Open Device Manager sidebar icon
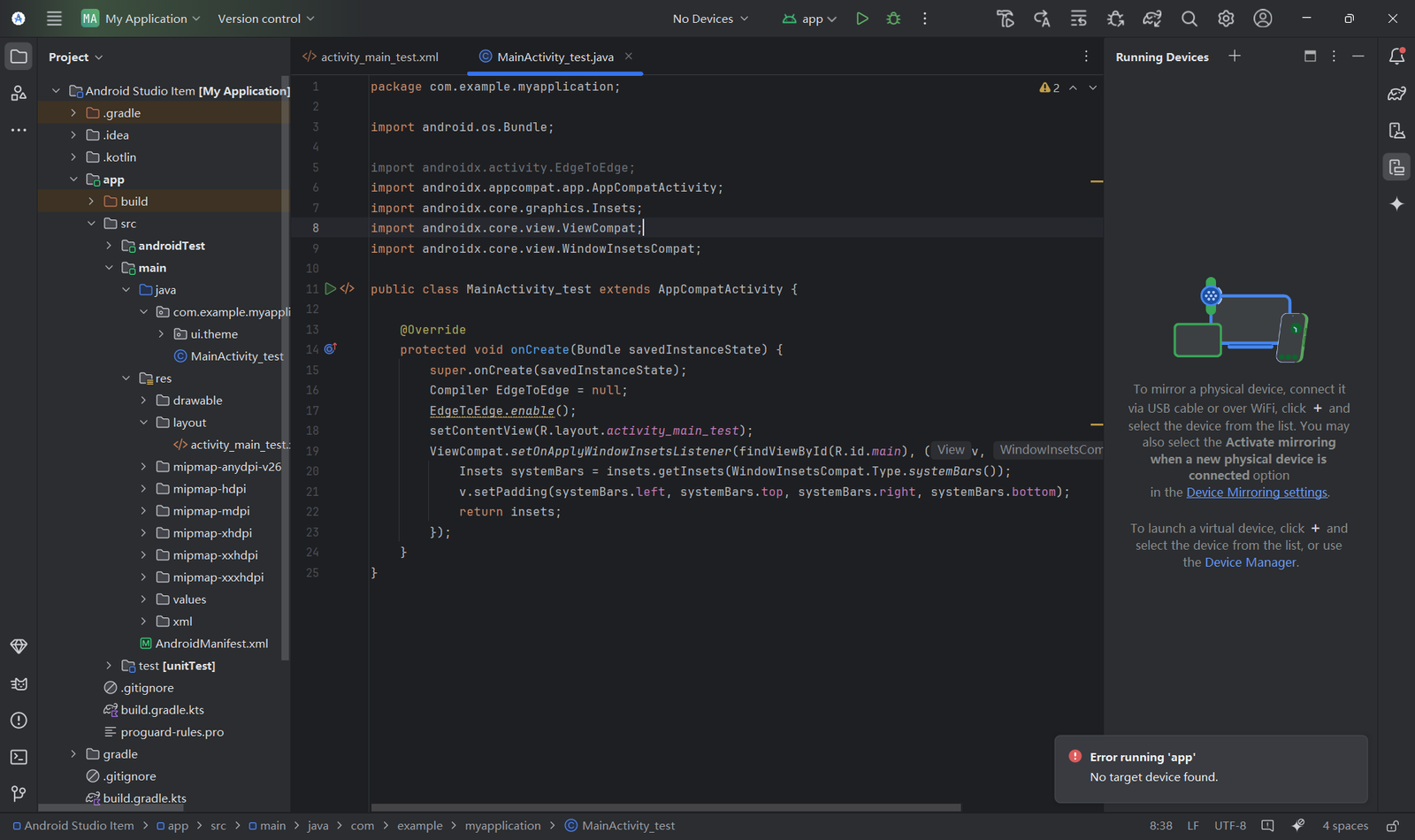This screenshot has width=1415, height=840. pyautogui.click(x=1396, y=130)
